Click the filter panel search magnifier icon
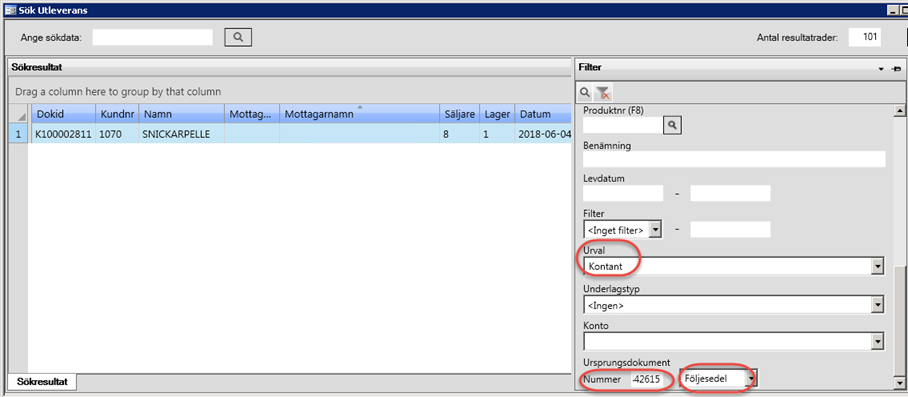This screenshot has height=397, width=908. 585,93
